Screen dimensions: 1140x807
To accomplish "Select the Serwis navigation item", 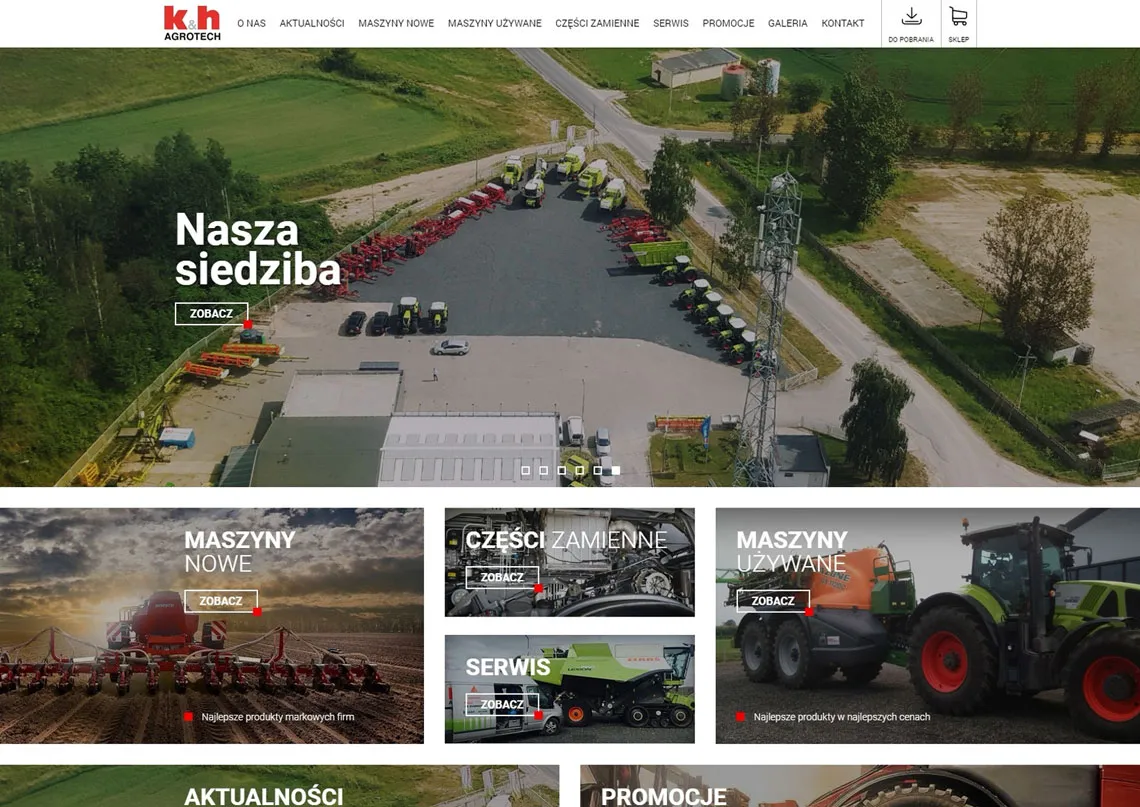I will [x=671, y=23].
